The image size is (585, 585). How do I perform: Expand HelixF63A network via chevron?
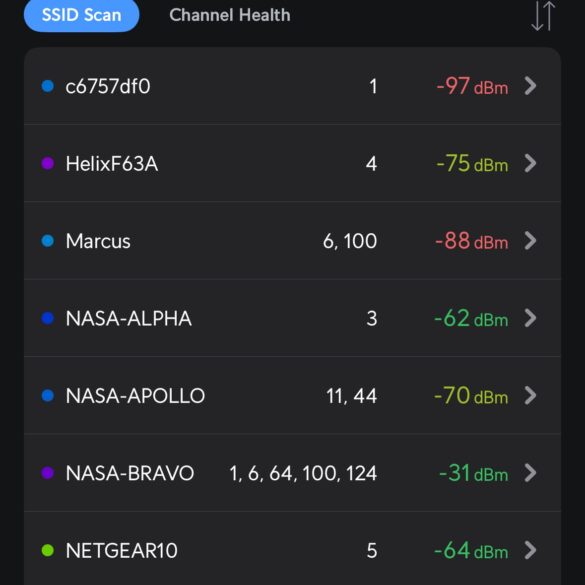tap(530, 163)
